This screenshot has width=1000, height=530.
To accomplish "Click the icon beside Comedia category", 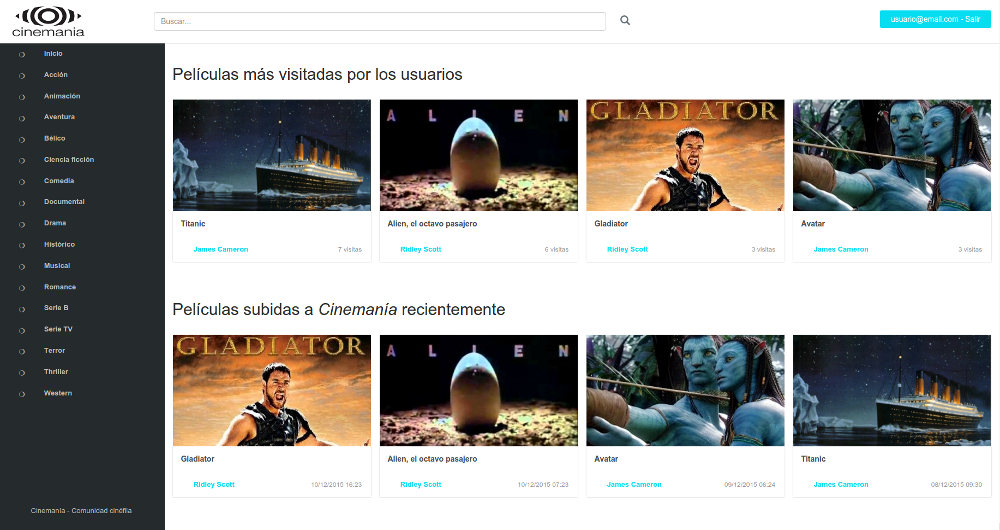I will tap(22, 181).
